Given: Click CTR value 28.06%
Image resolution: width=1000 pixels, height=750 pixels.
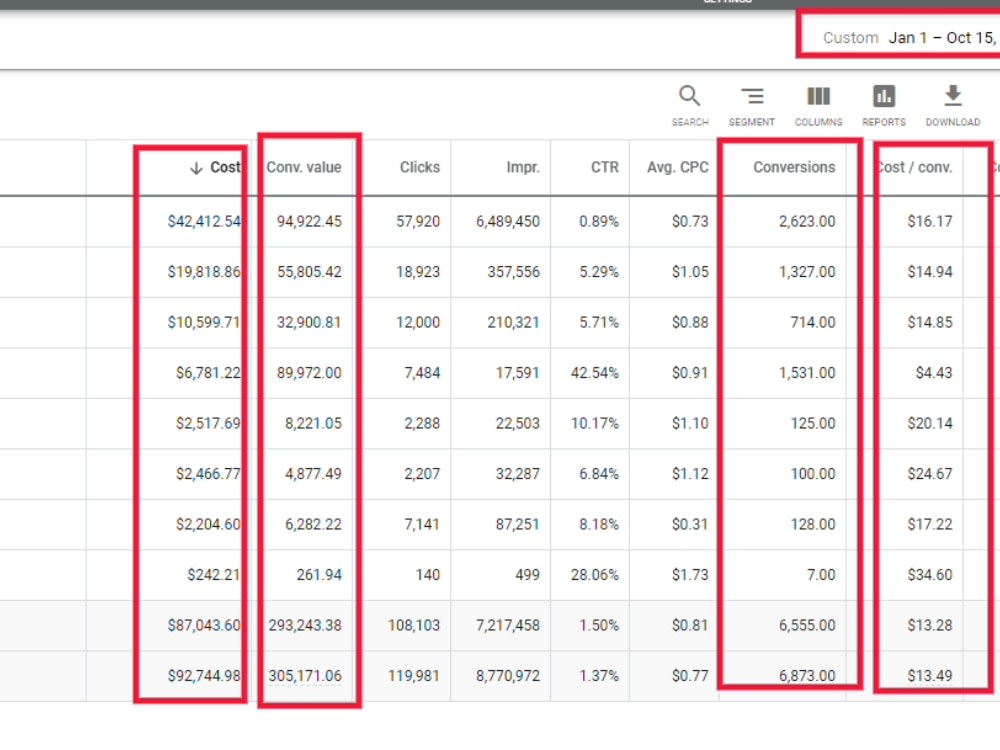Looking at the screenshot, I should [x=594, y=575].
